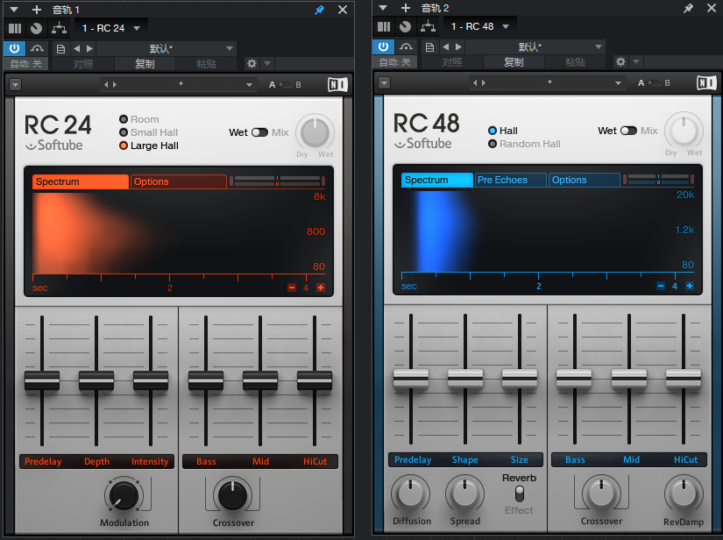Bypass RC 24 using the power icon
Viewport: 723px width, 540px height.
pos(15,48)
